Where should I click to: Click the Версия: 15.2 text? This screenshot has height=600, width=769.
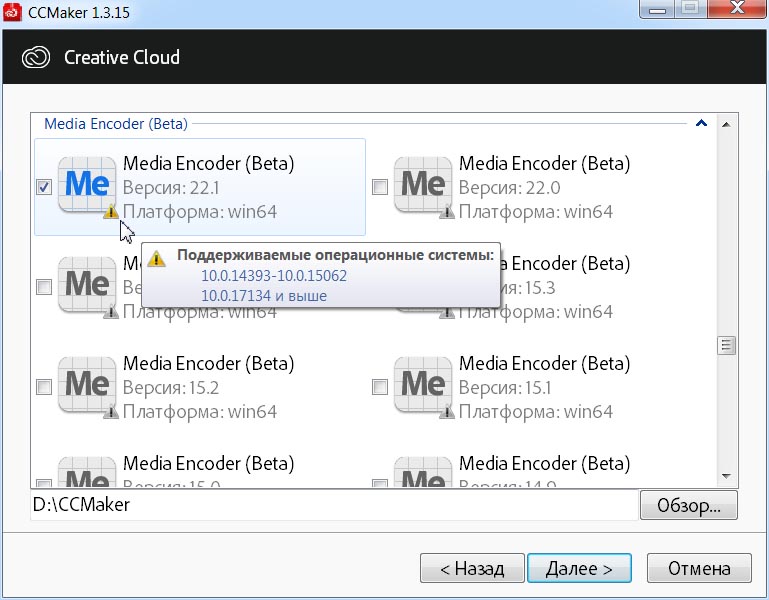click(x=171, y=388)
